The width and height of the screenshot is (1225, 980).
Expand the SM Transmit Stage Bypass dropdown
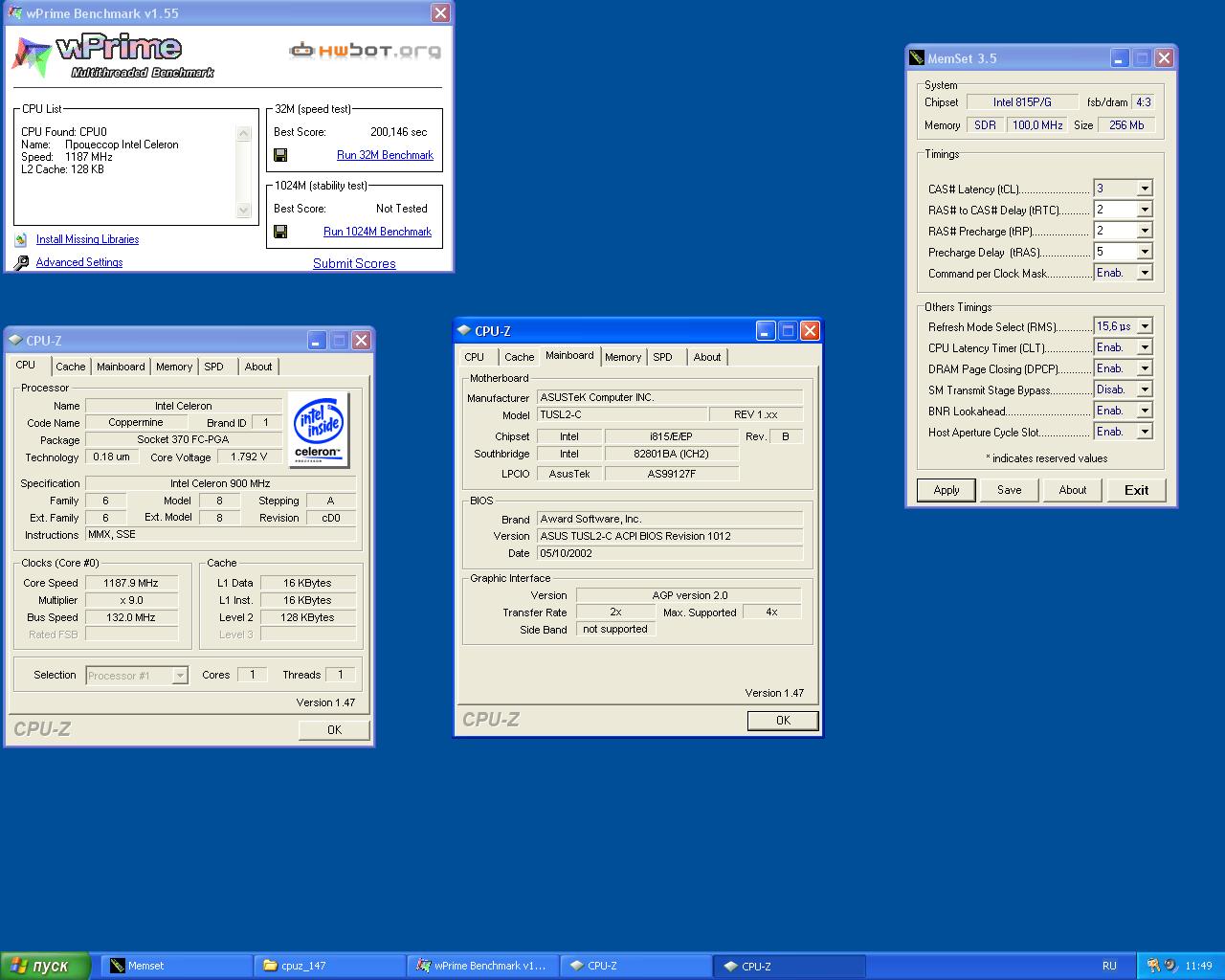coord(1145,390)
